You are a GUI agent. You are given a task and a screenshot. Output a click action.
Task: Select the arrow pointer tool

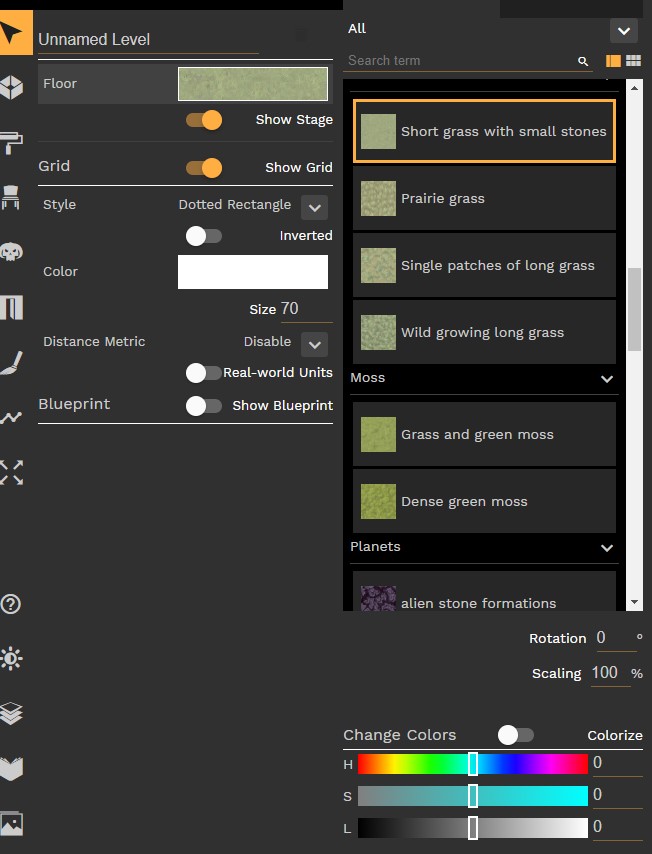13,32
